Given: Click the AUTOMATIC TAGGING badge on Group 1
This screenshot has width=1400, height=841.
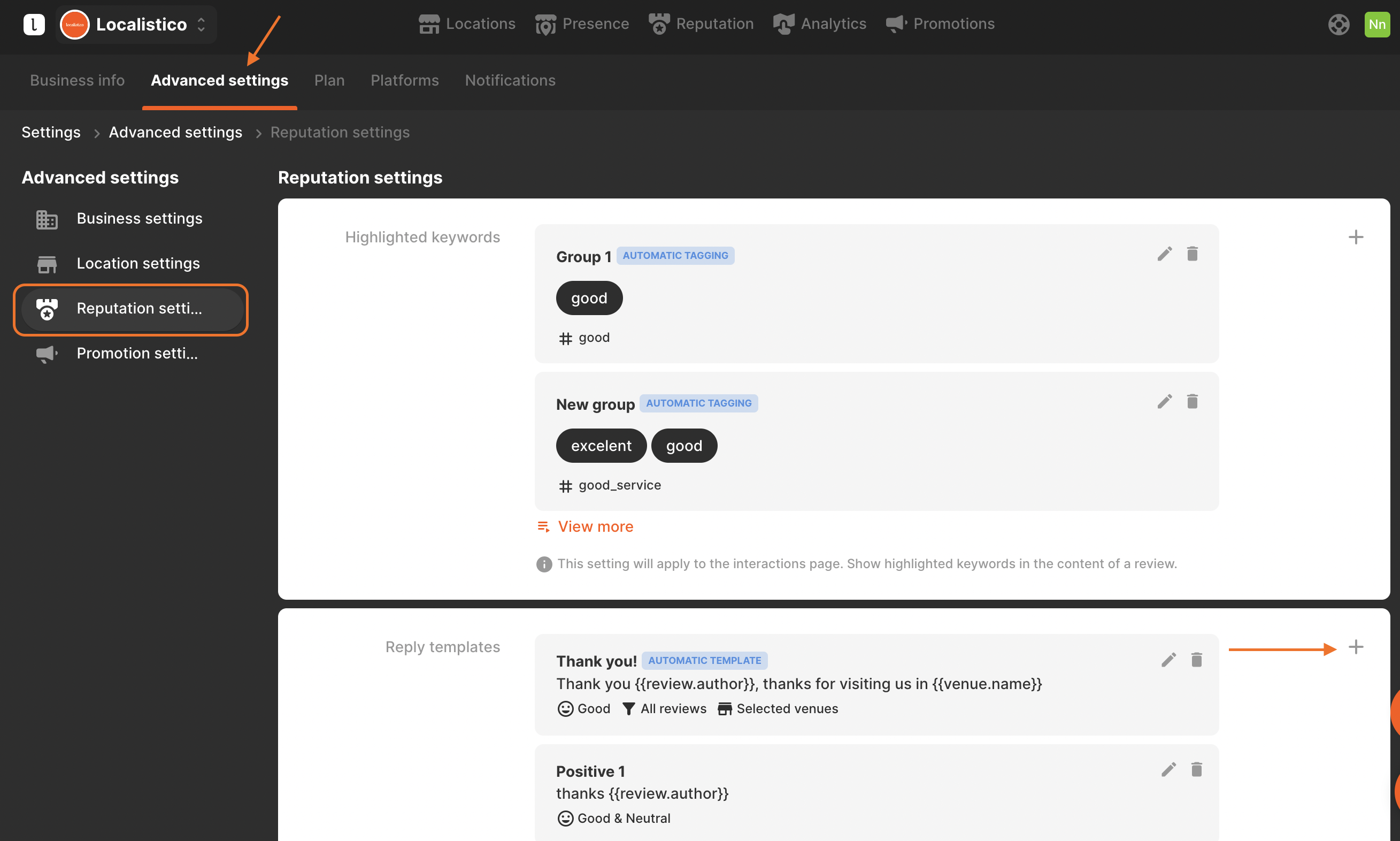Looking at the screenshot, I should click(x=675, y=256).
